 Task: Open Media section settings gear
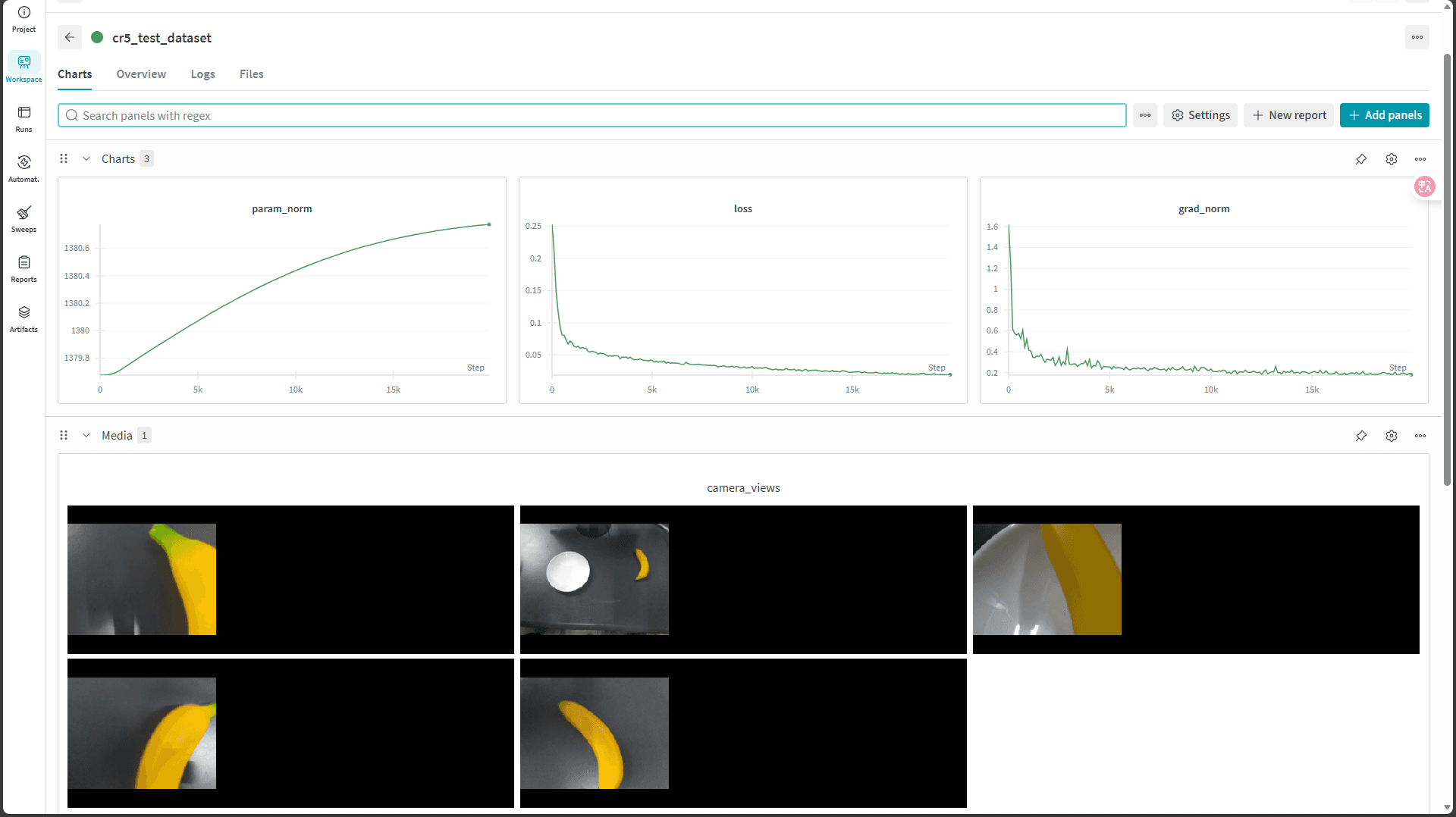coord(1391,436)
